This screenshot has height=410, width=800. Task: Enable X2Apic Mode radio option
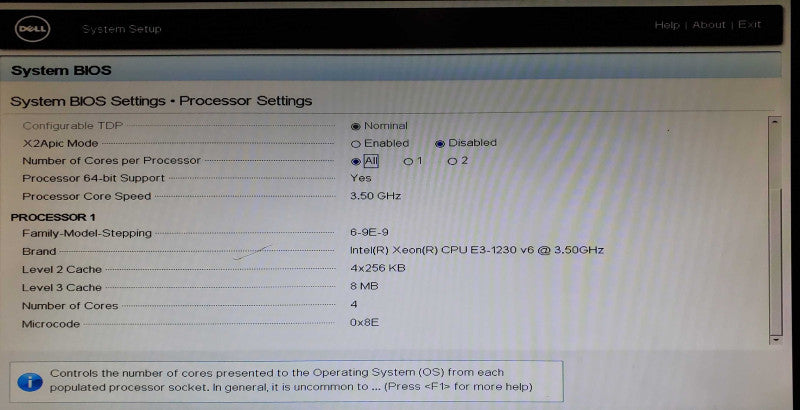[356, 144]
